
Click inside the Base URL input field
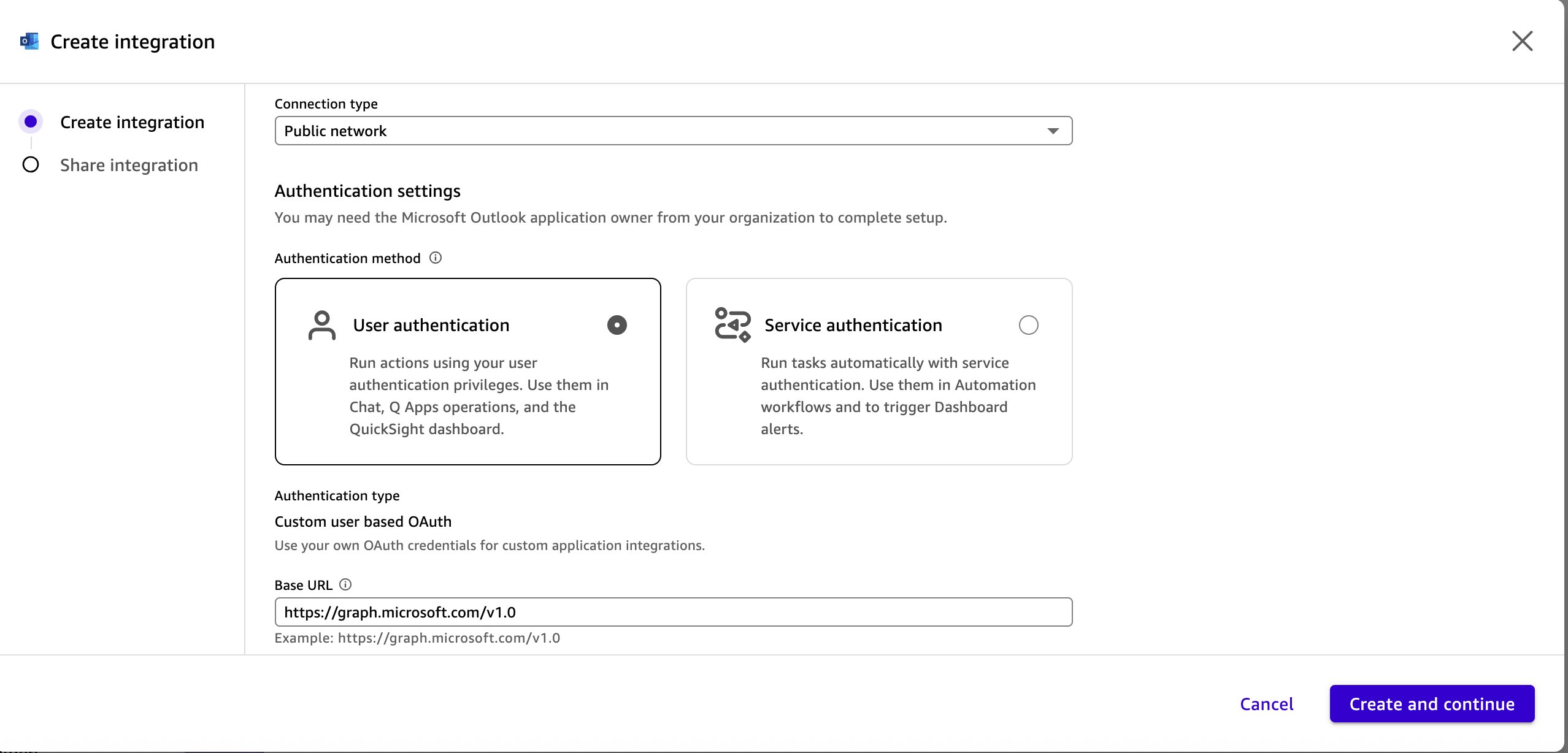pos(673,611)
